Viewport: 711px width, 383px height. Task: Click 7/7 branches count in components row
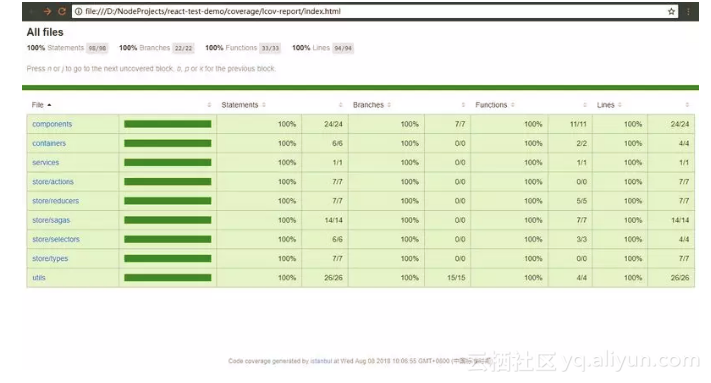(460, 124)
